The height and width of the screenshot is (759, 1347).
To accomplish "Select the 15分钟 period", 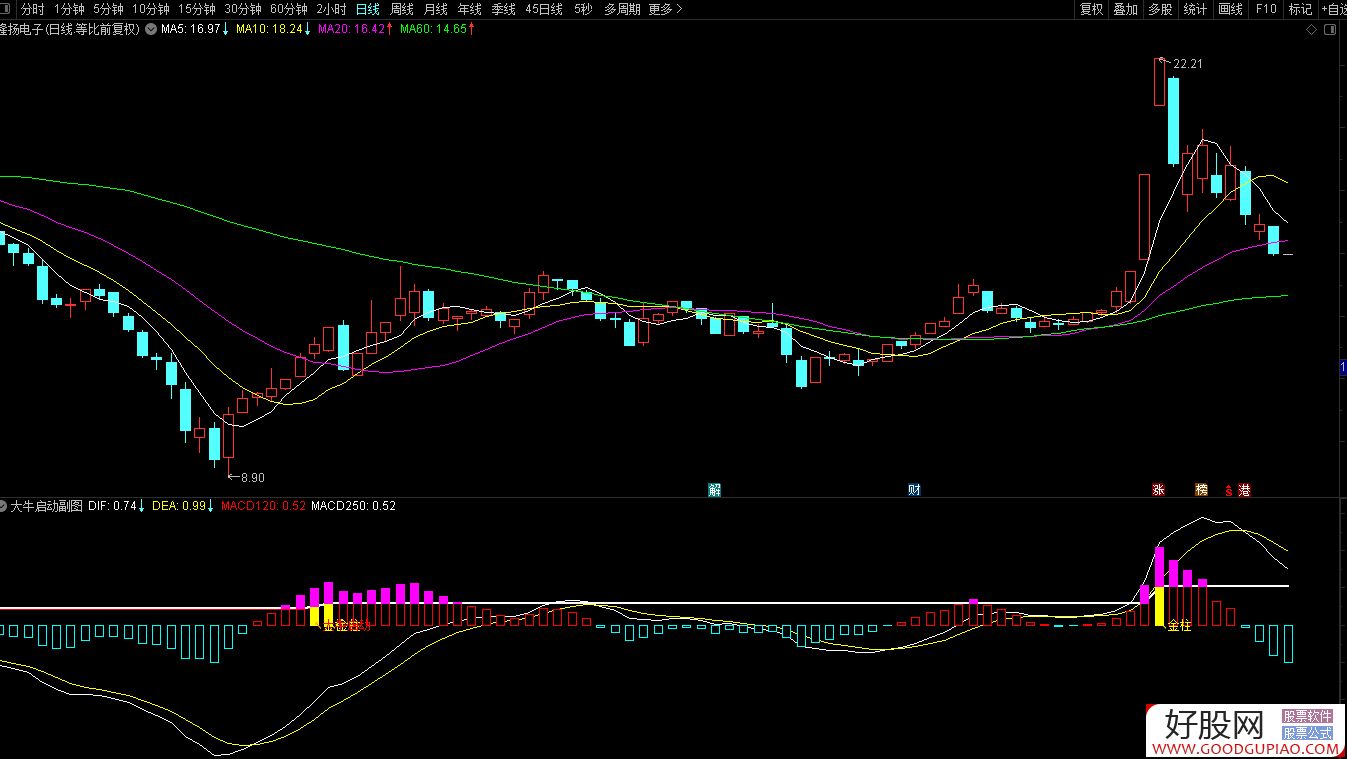I will pos(196,9).
